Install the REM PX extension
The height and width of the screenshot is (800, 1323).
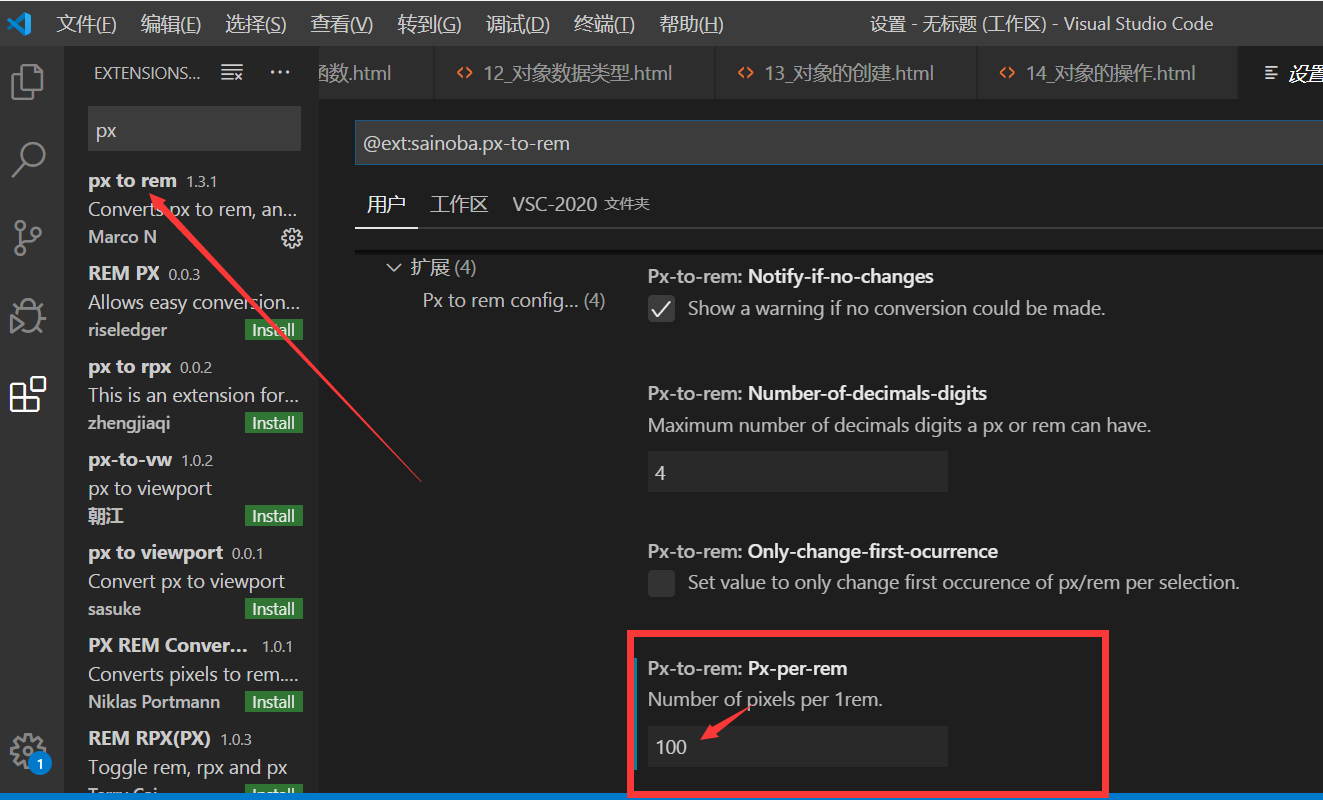(x=273, y=330)
